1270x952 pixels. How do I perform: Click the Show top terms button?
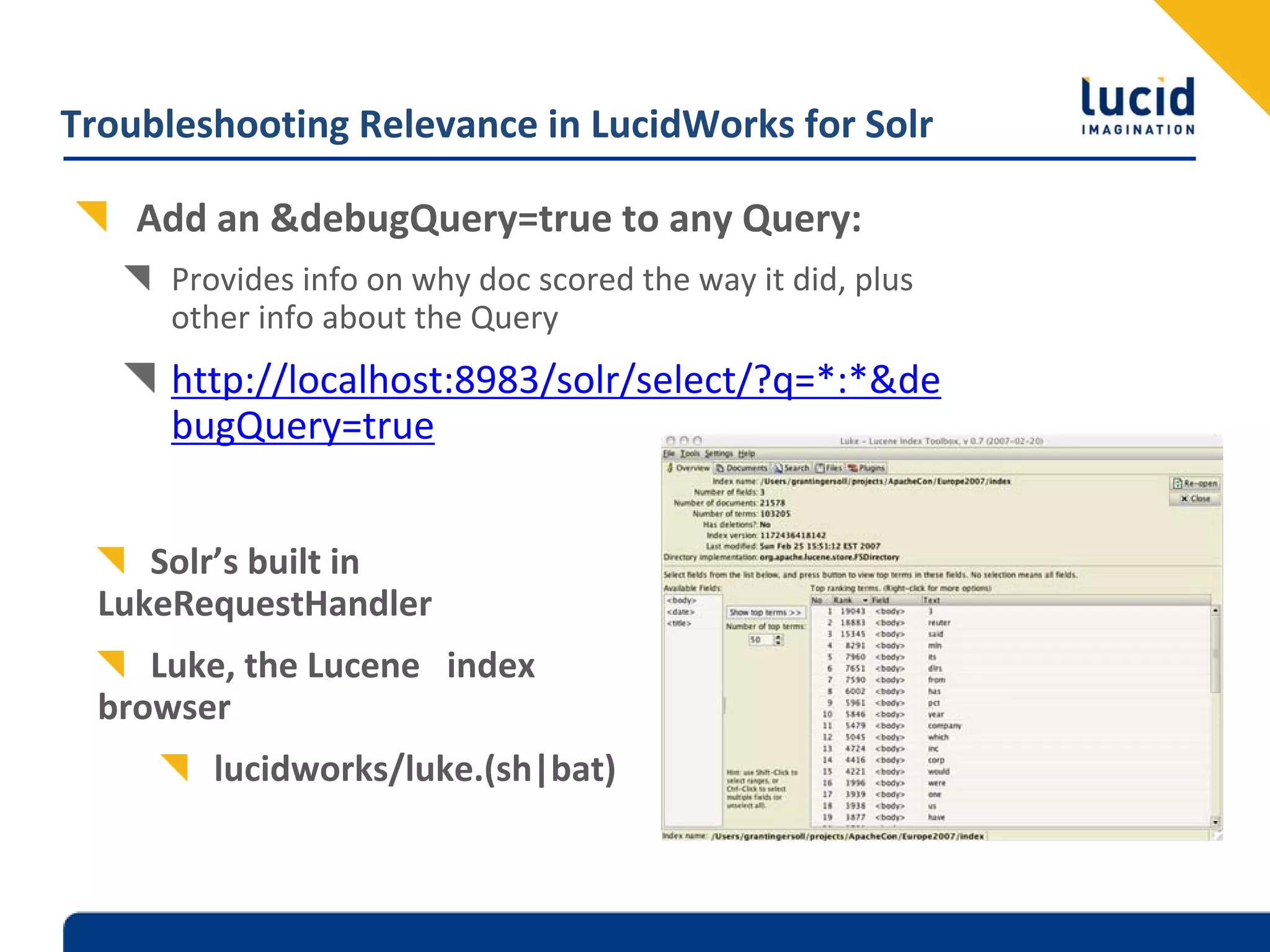766,612
